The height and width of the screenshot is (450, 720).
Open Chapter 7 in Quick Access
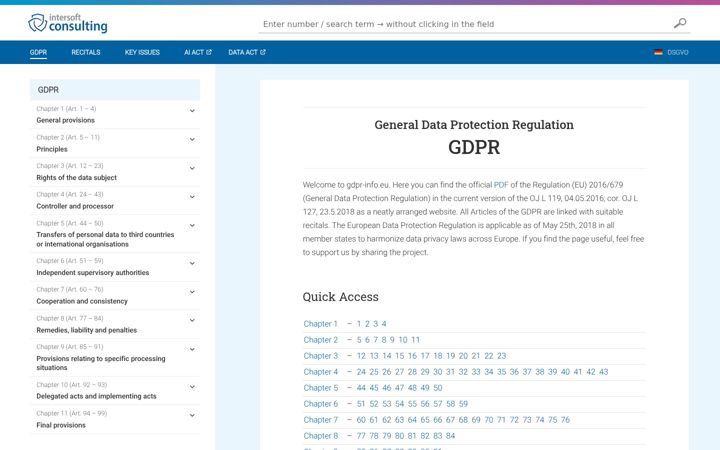(x=321, y=420)
